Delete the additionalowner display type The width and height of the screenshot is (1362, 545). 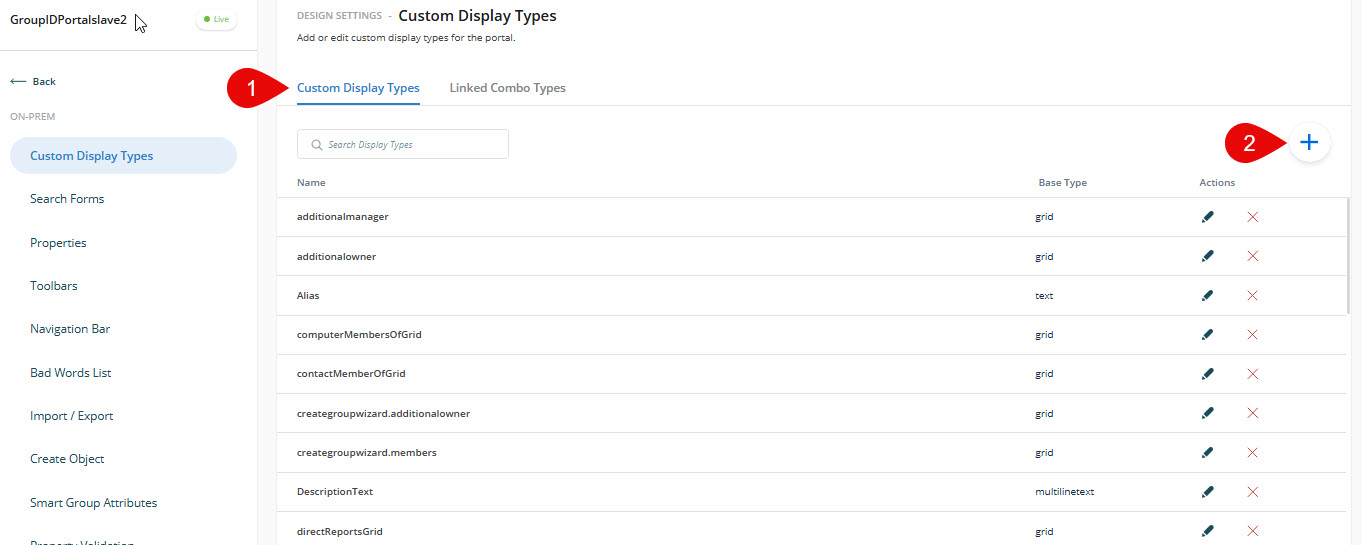tap(1252, 256)
